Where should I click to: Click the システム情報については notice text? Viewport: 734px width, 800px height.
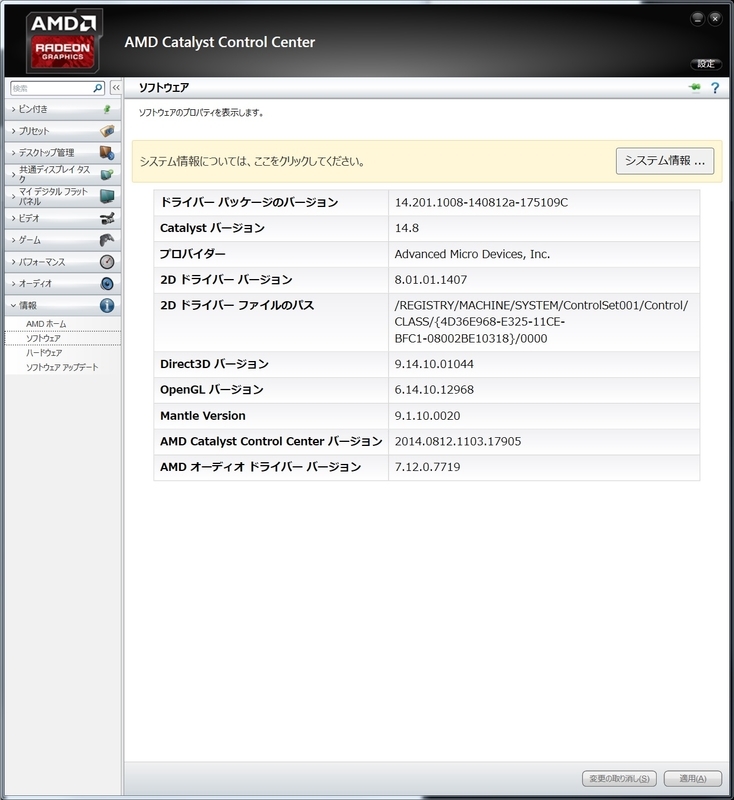(252, 162)
